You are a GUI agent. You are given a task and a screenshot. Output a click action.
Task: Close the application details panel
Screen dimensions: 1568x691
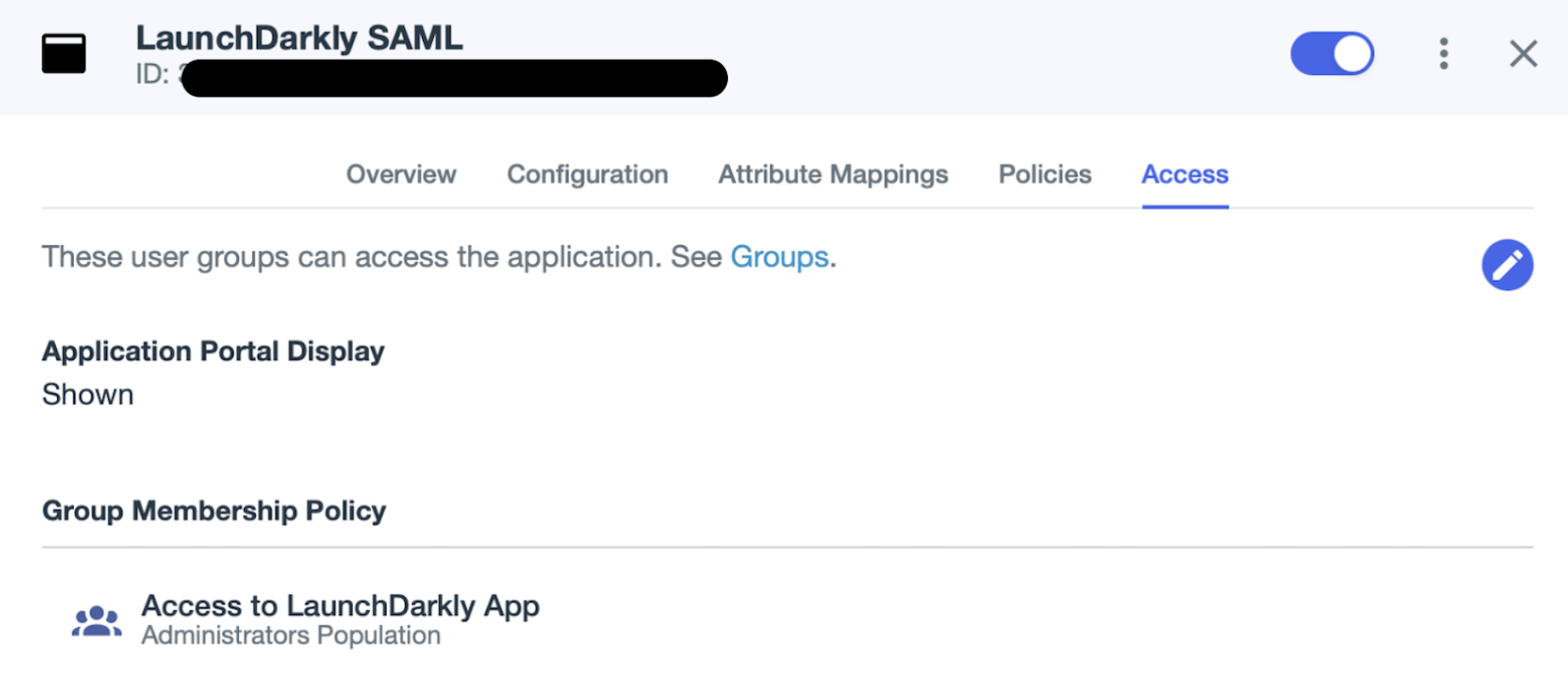pos(1523,53)
